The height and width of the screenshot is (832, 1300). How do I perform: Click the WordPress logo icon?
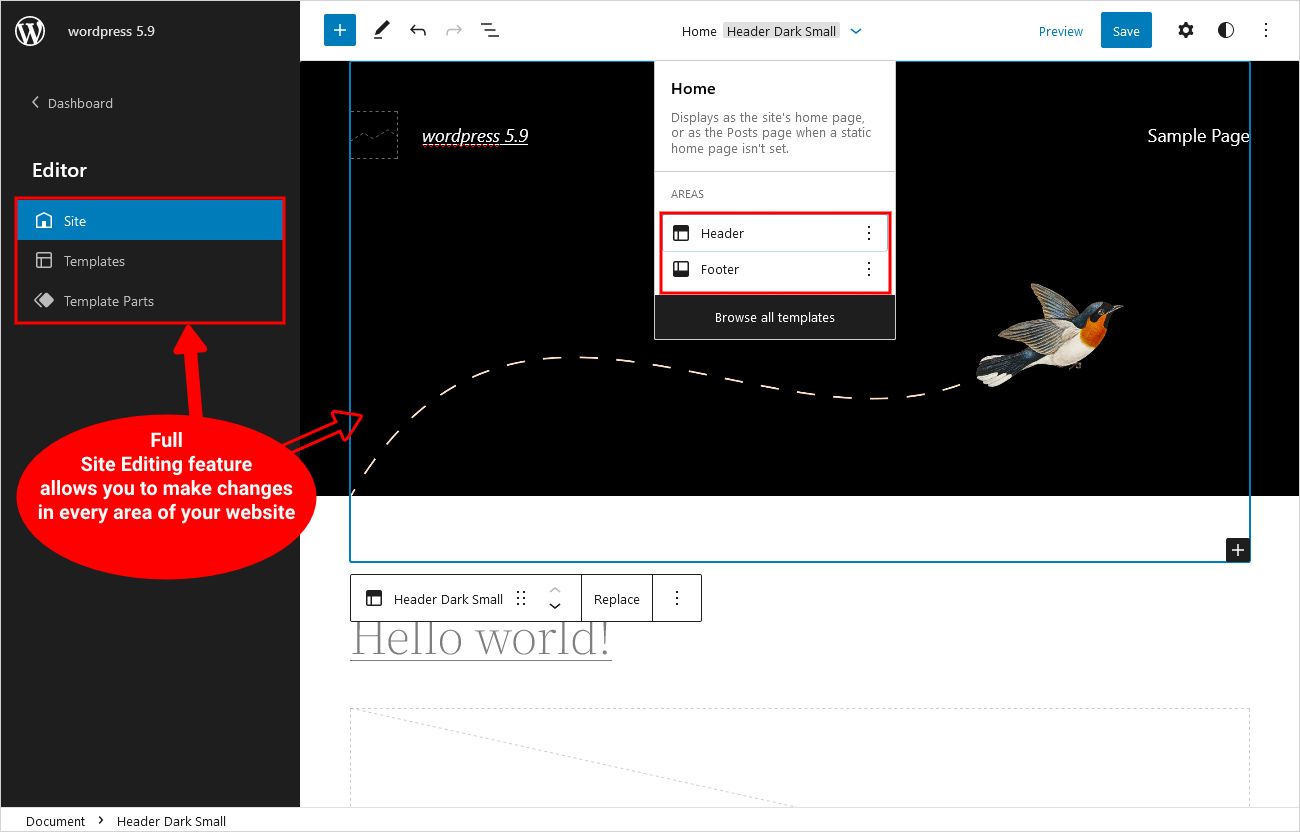(x=30, y=31)
